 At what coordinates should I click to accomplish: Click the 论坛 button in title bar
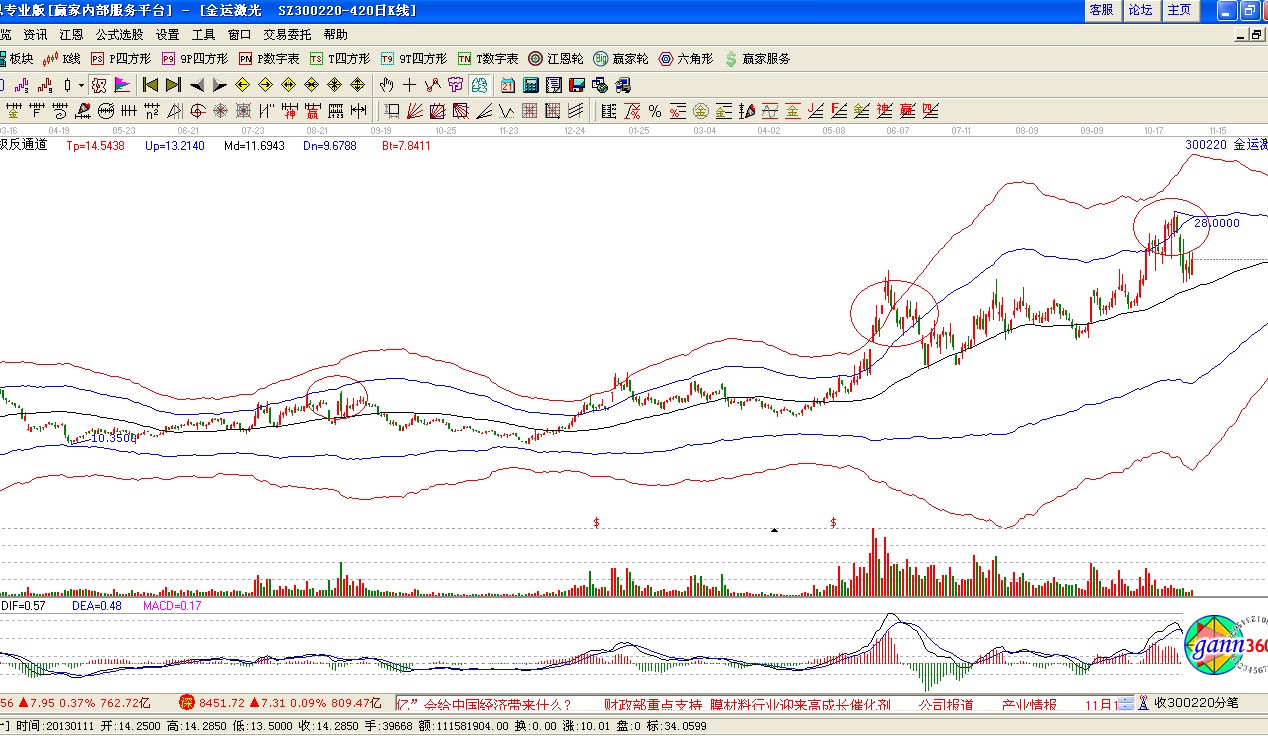point(1140,10)
